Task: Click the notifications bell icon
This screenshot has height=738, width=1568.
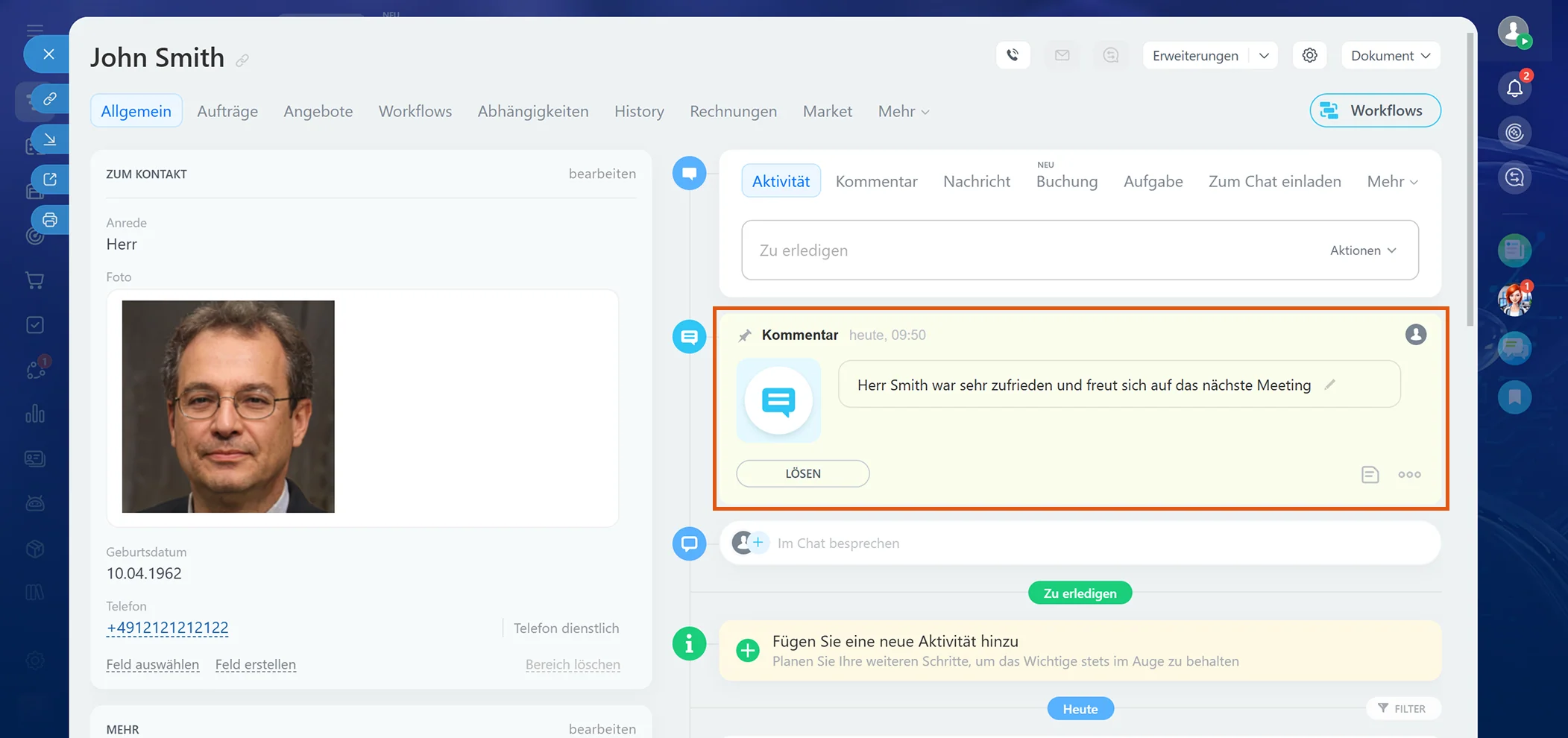Action: click(1514, 88)
